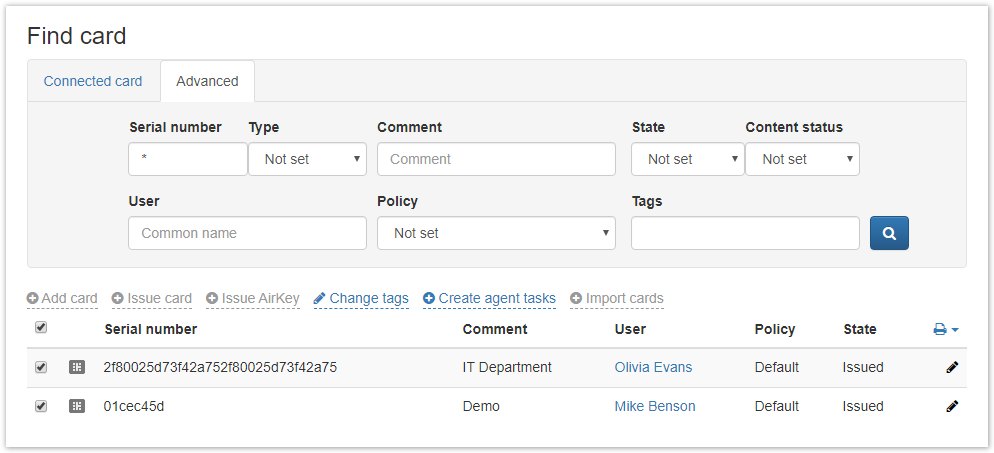Open the printer export dropdown icon
The height and width of the screenshot is (453, 994).
point(945,329)
